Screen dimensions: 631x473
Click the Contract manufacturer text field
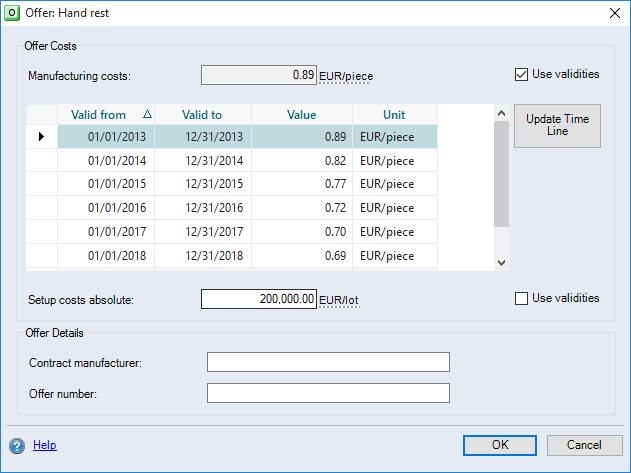point(328,362)
